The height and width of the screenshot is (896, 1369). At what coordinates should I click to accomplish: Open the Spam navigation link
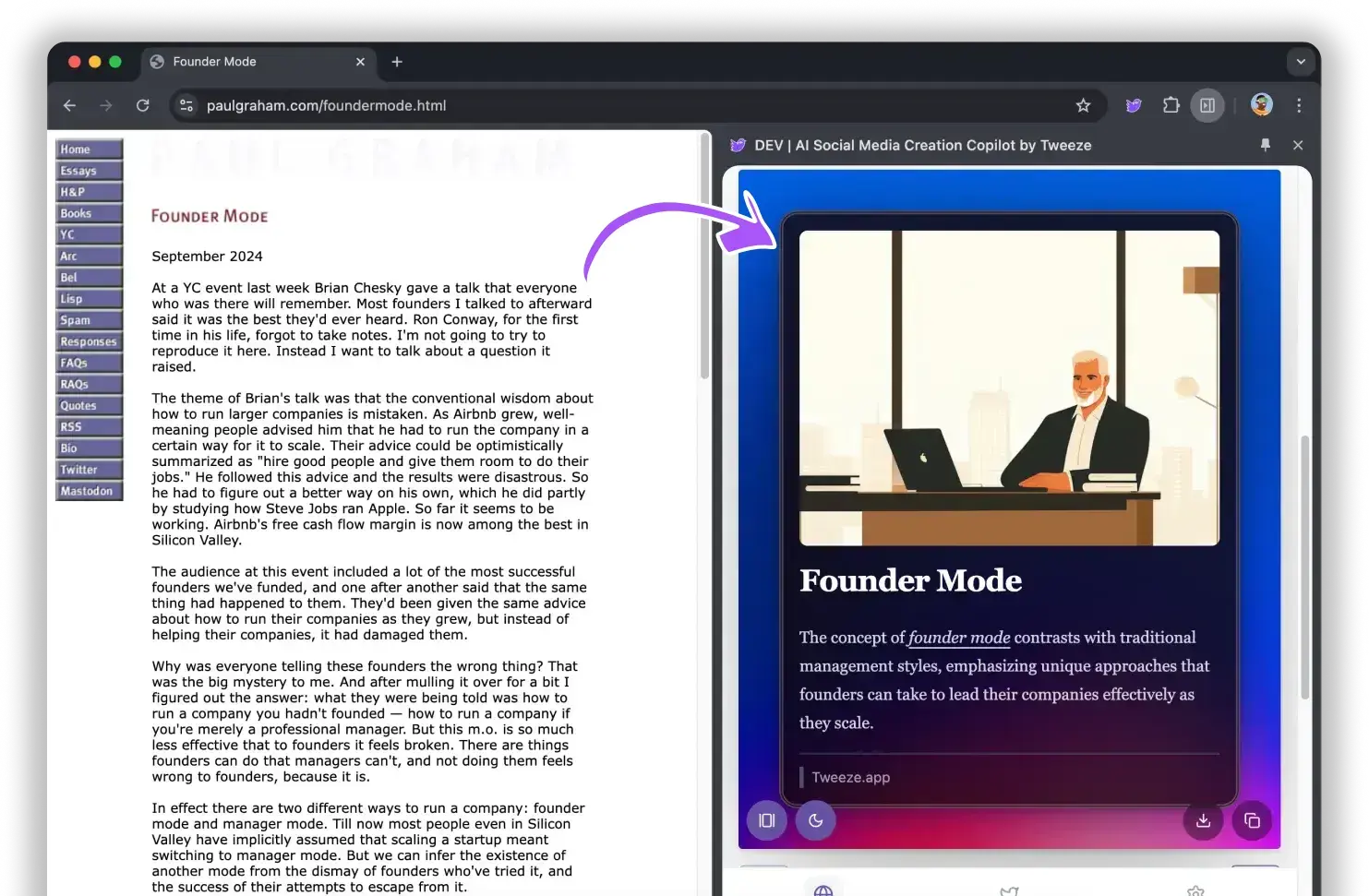[x=89, y=320]
